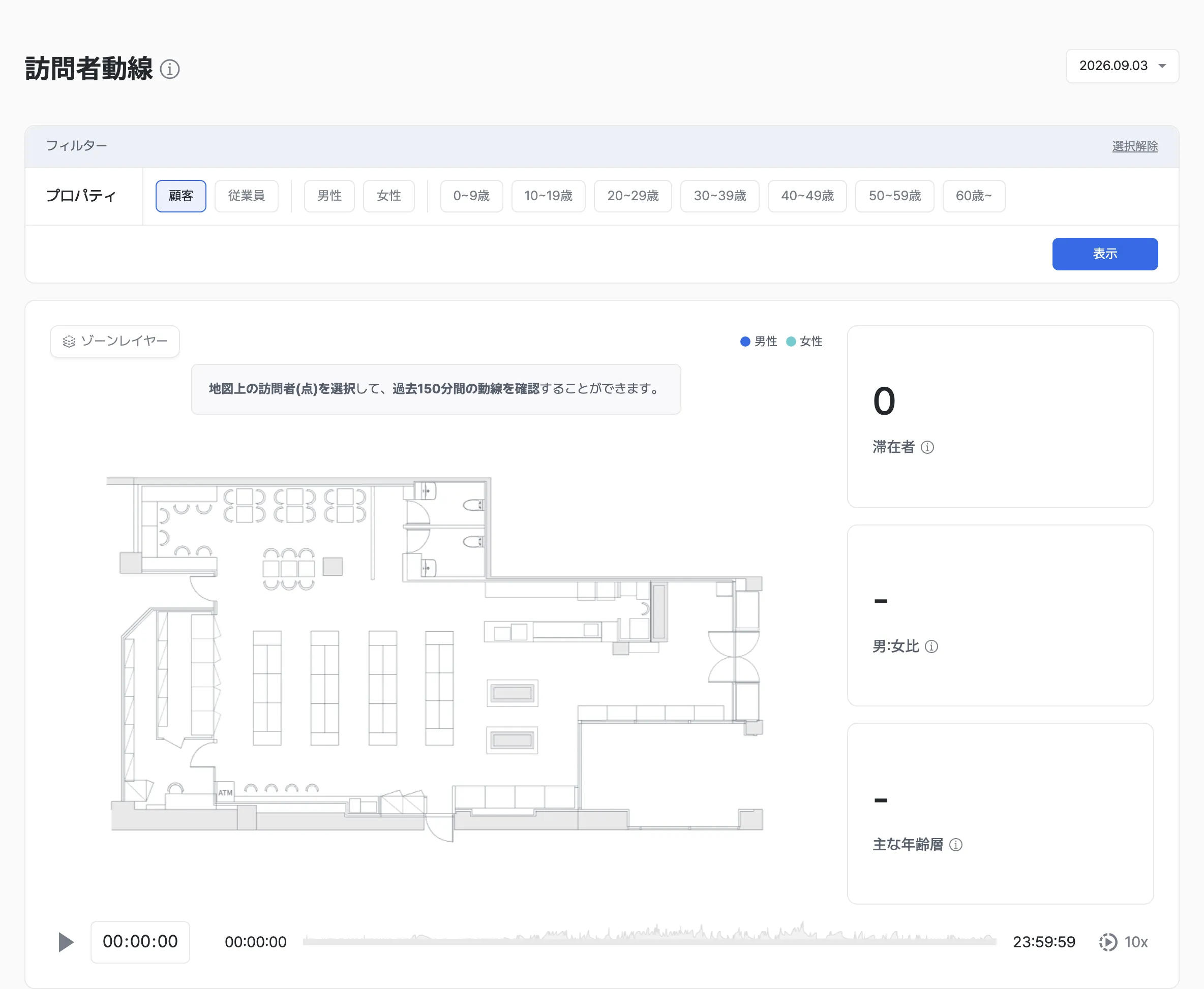Open the 2026.09.03 date dropdown

point(1122,66)
